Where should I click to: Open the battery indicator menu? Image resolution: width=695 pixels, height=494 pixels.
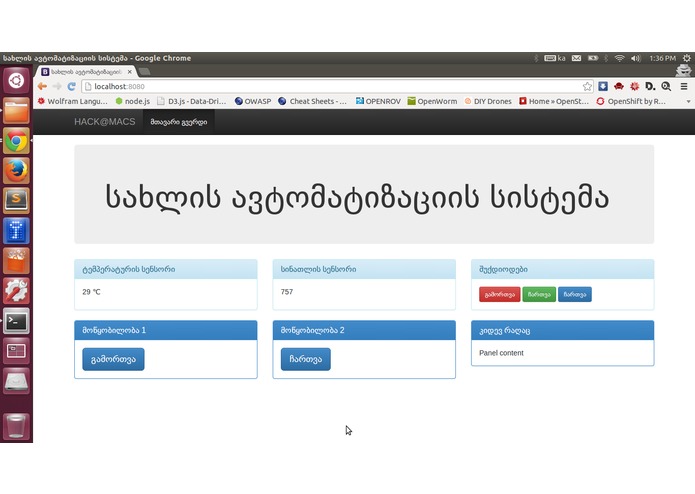tap(593, 58)
